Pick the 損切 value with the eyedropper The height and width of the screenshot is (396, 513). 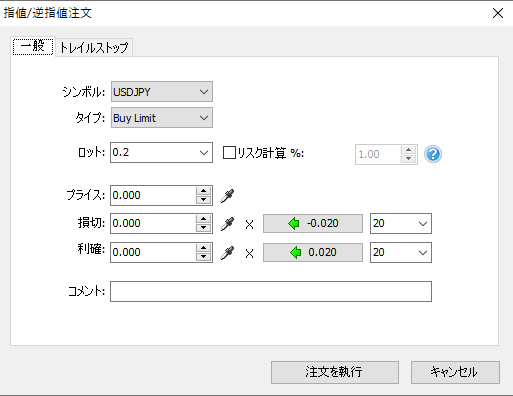click(x=227, y=224)
